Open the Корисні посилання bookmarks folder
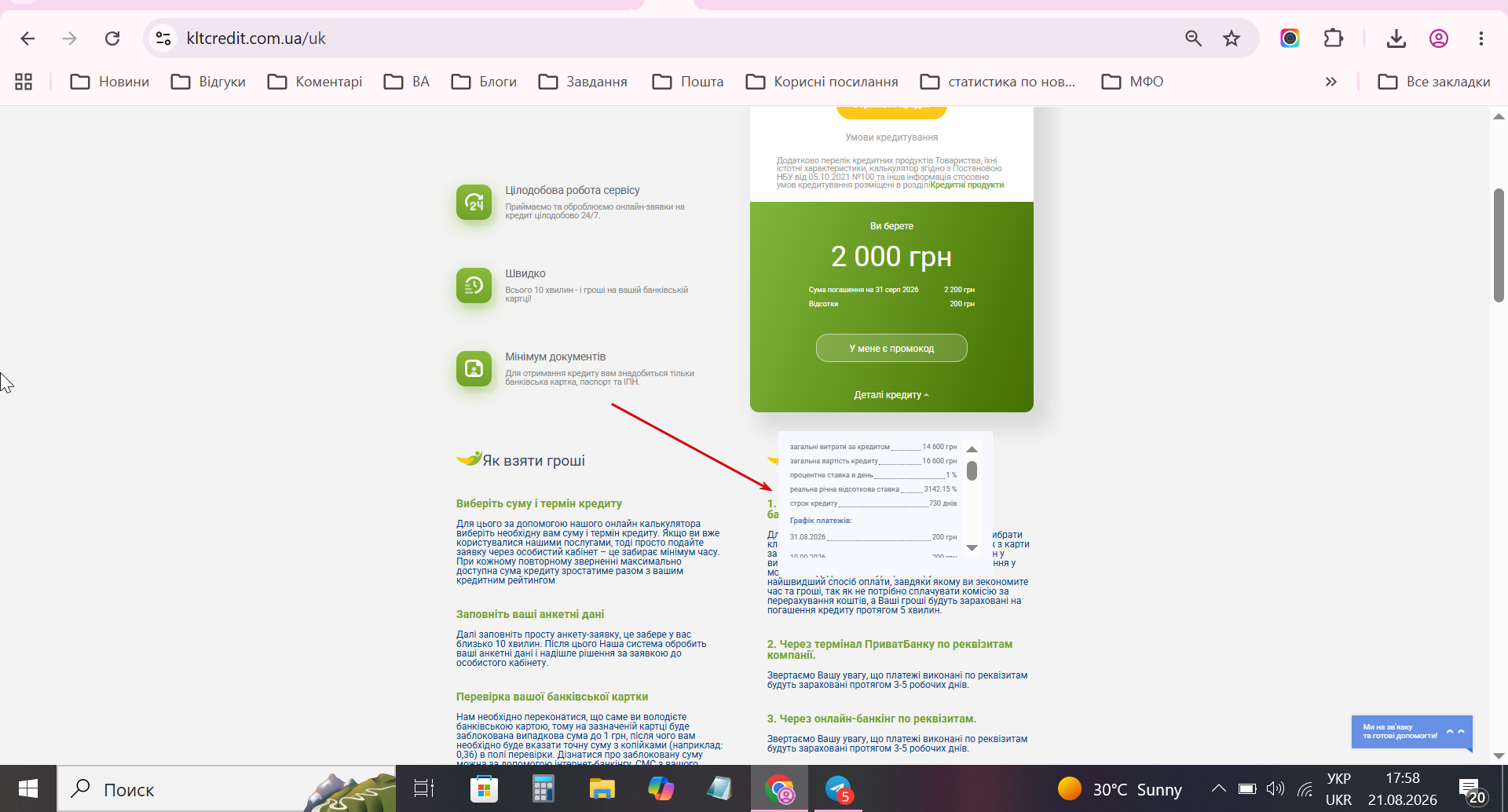This screenshot has height=812, width=1508. (x=822, y=82)
